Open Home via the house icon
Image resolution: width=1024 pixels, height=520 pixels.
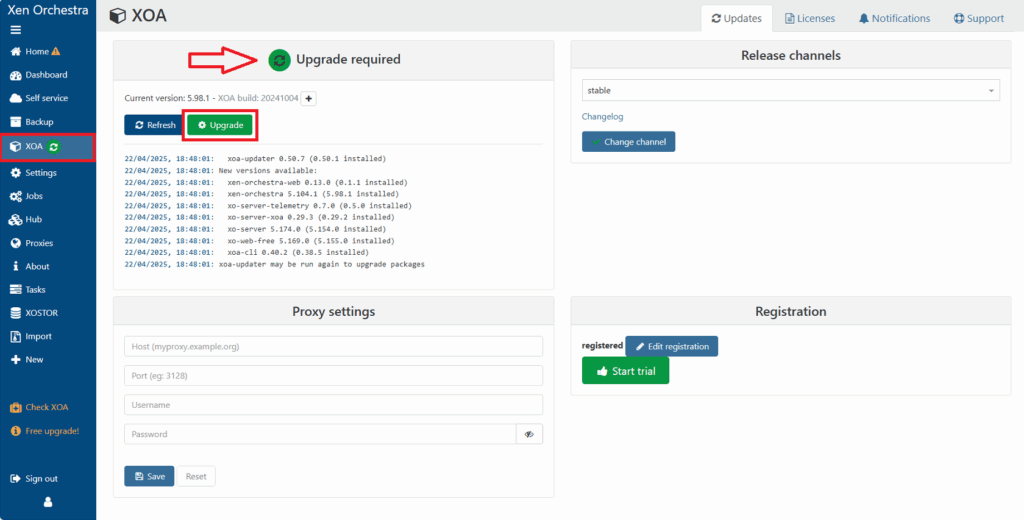click(x=16, y=51)
